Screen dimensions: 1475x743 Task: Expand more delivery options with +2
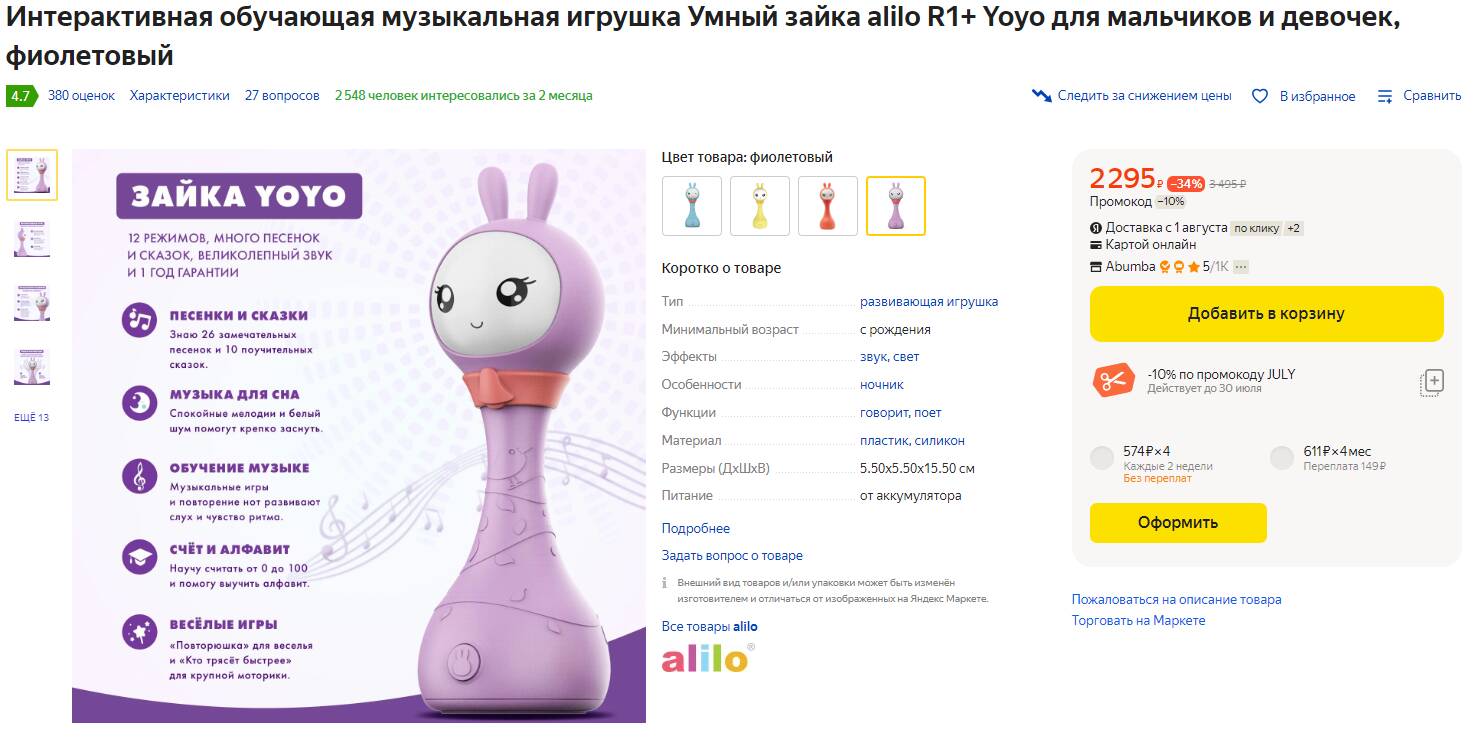[1294, 228]
